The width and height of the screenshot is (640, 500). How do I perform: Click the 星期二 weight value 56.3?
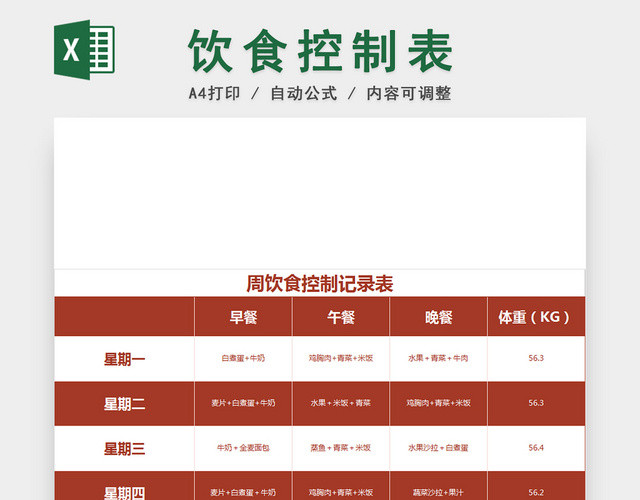point(536,403)
